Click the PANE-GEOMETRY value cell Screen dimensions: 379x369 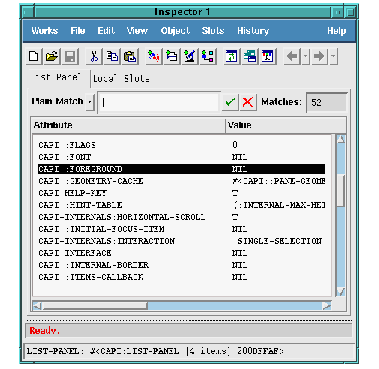tap(279, 181)
